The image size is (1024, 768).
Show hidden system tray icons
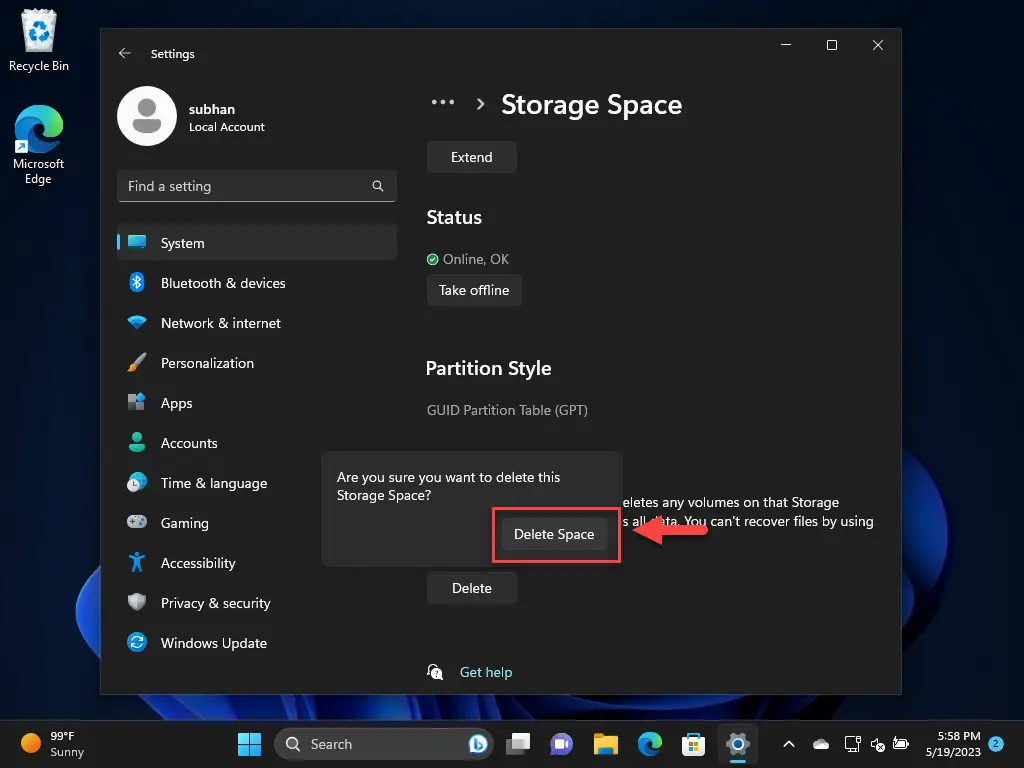tap(789, 744)
